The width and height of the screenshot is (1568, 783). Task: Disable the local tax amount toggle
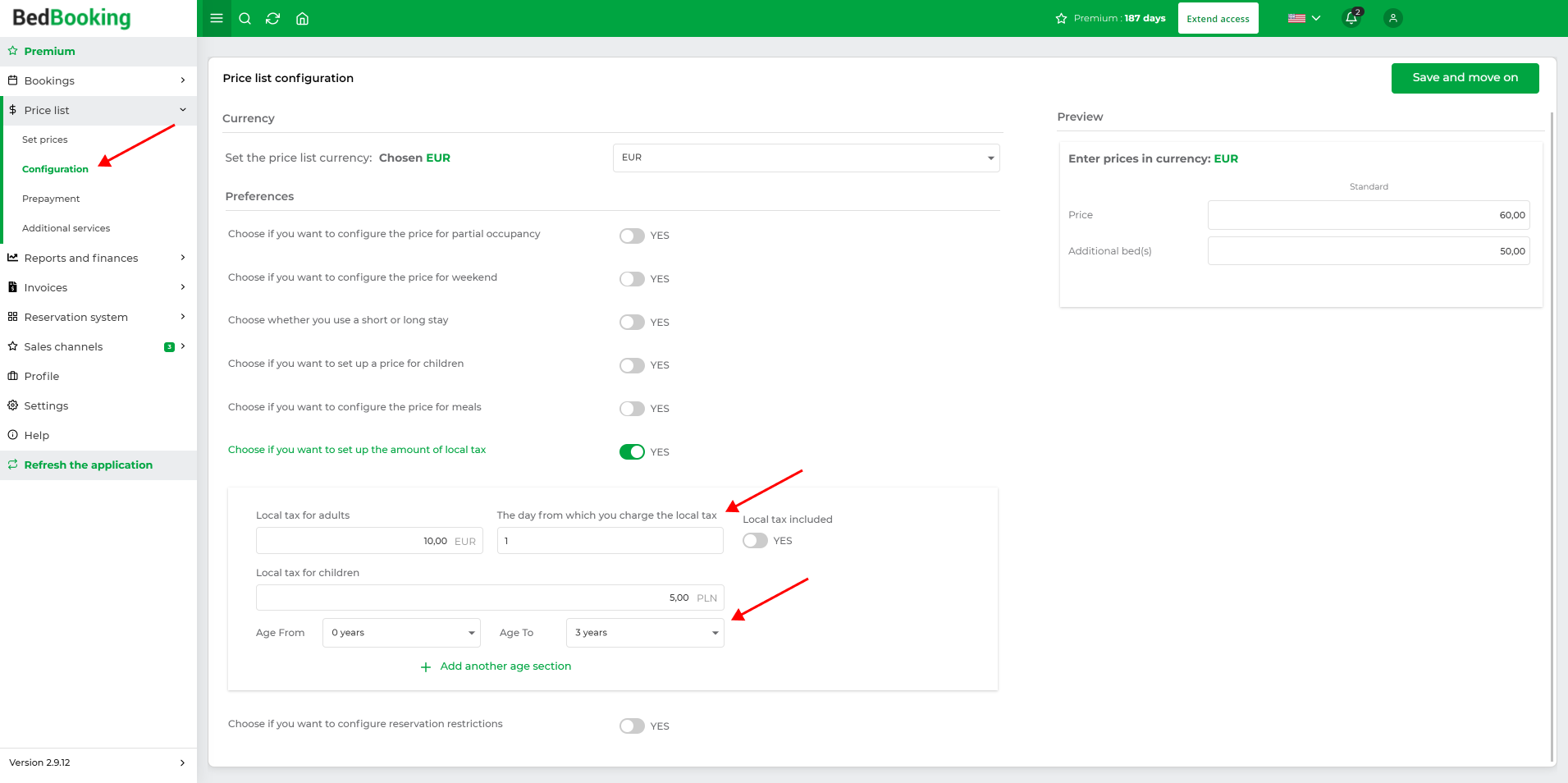(632, 452)
